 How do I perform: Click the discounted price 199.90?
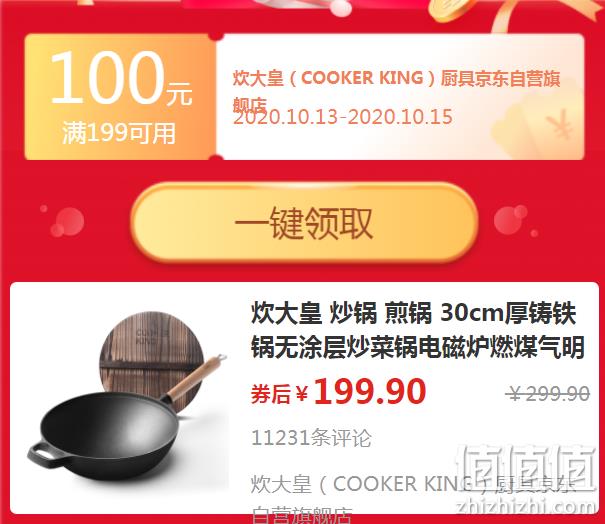[x=370, y=392]
